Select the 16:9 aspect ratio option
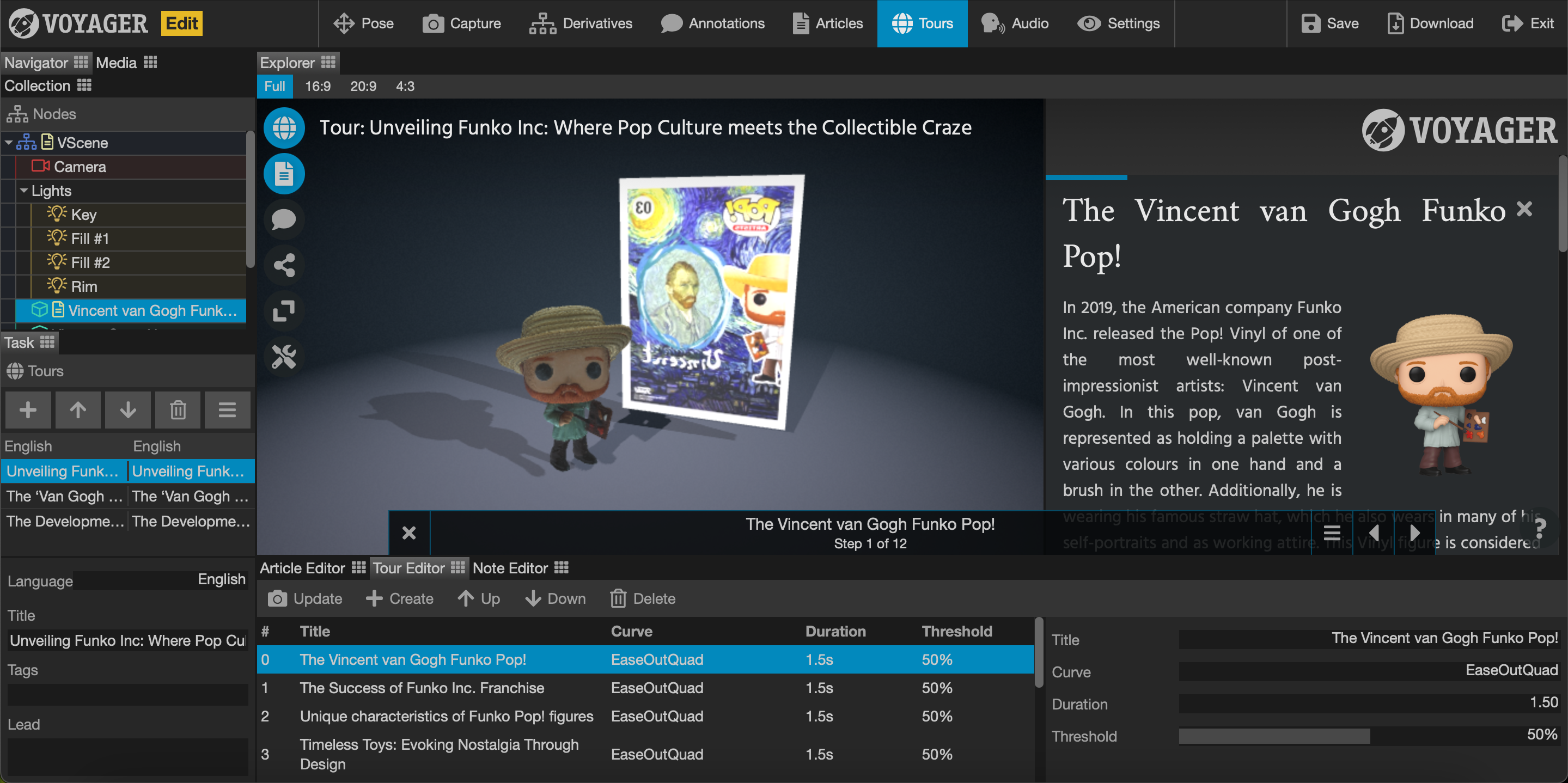 click(x=318, y=87)
